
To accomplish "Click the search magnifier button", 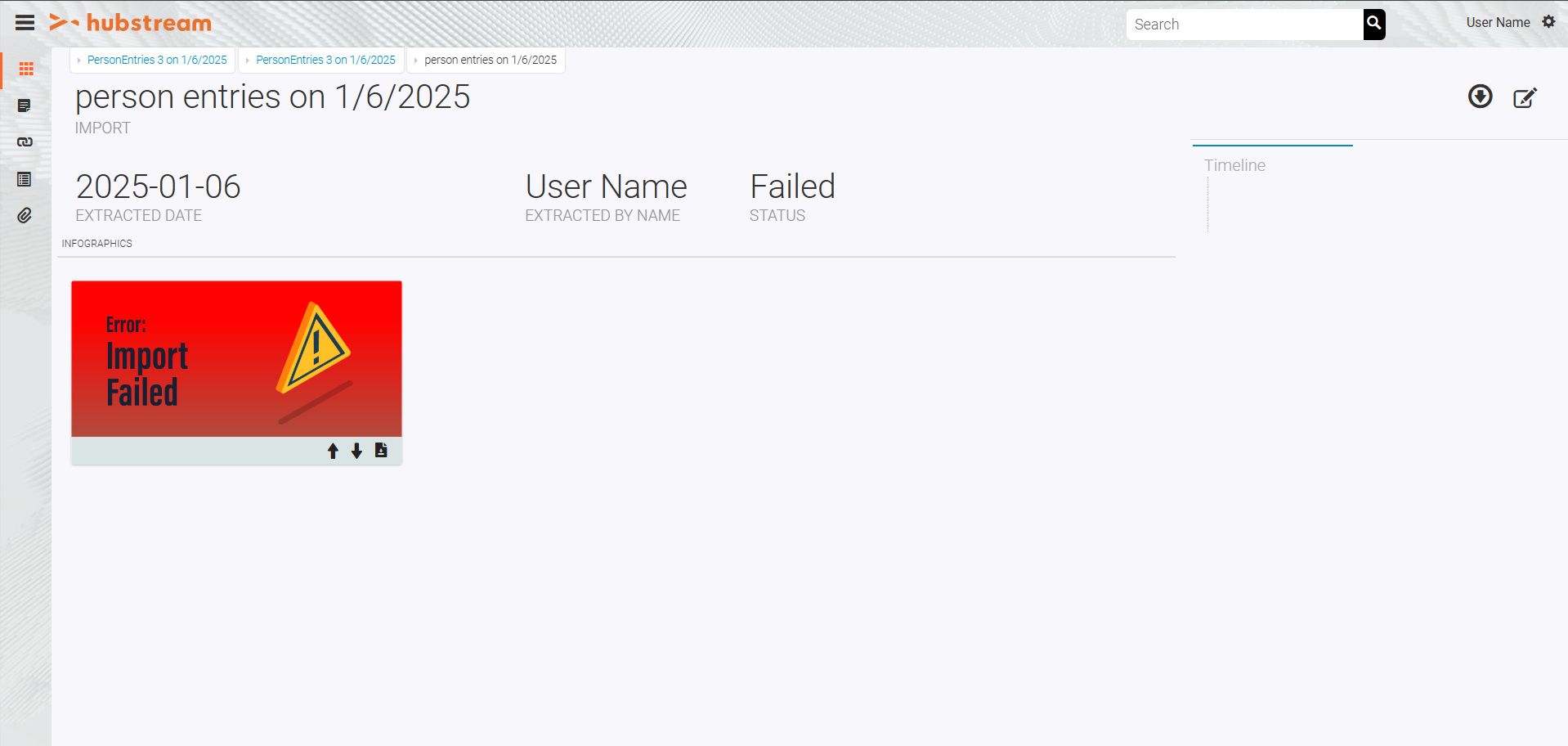I will [x=1373, y=25].
